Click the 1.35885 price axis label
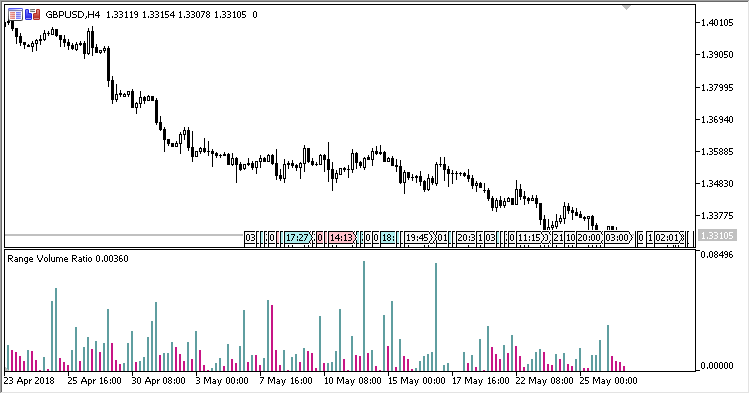 coord(717,152)
